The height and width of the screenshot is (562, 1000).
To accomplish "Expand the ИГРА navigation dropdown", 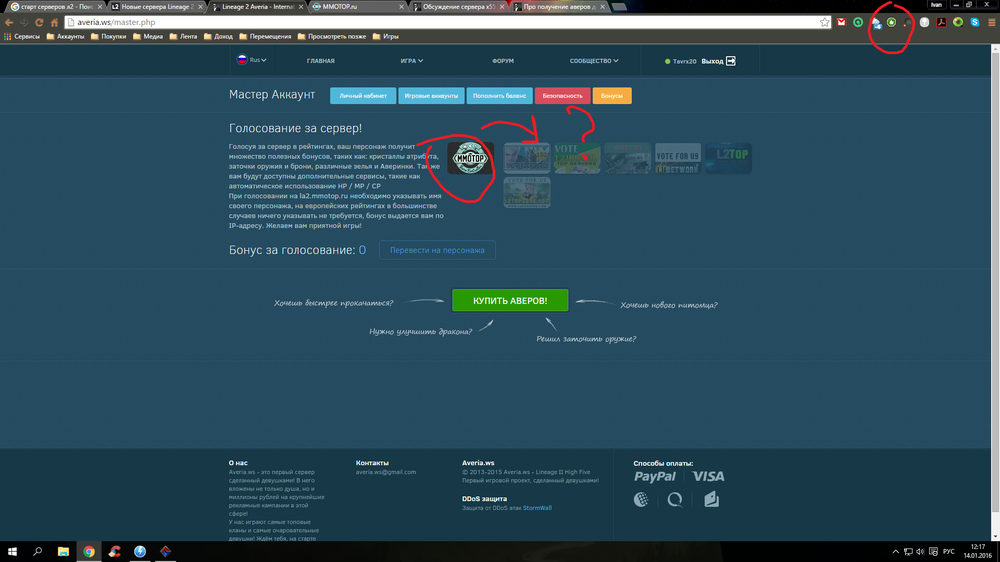I will tap(411, 61).
